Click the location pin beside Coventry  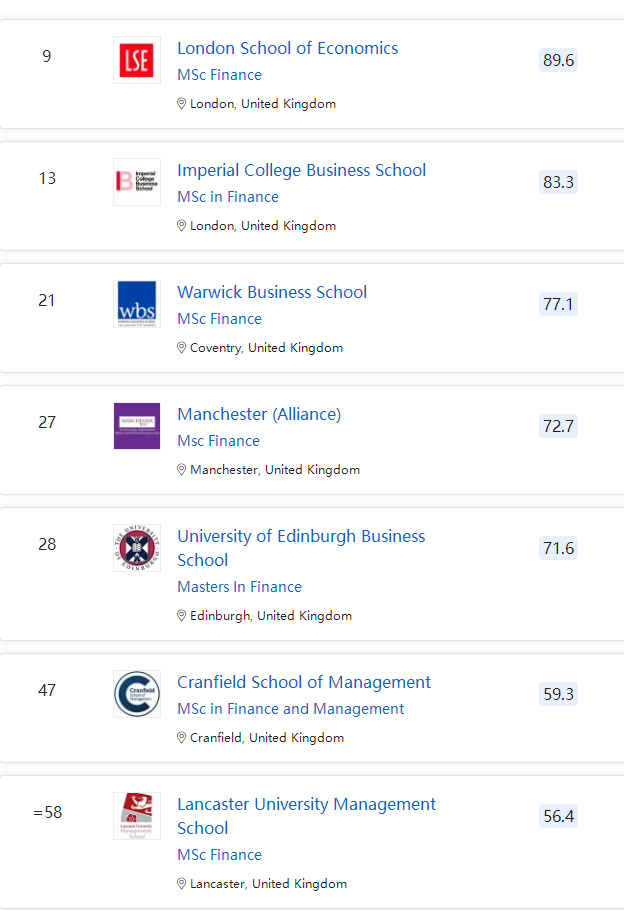(x=182, y=348)
